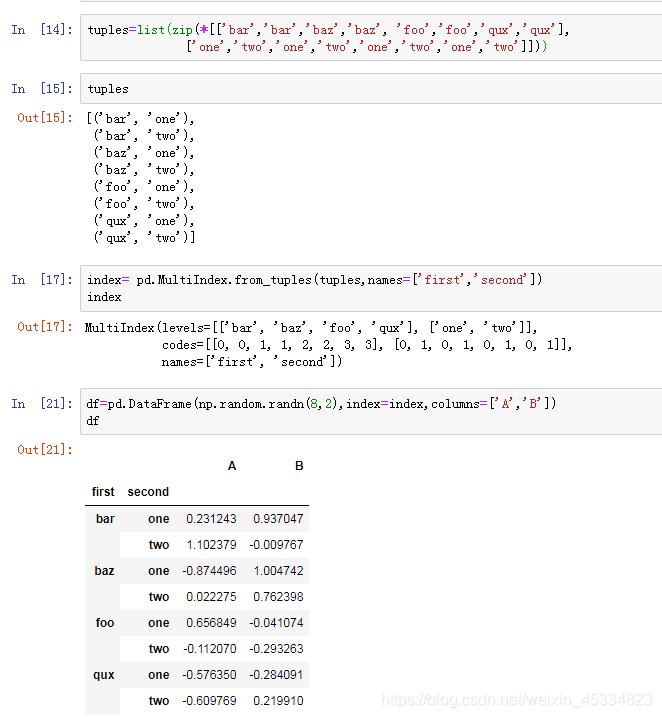Click the ('foo', 'one') output tuple line
The width and height of the screenshot is (662, 718).
click(144, 187)
